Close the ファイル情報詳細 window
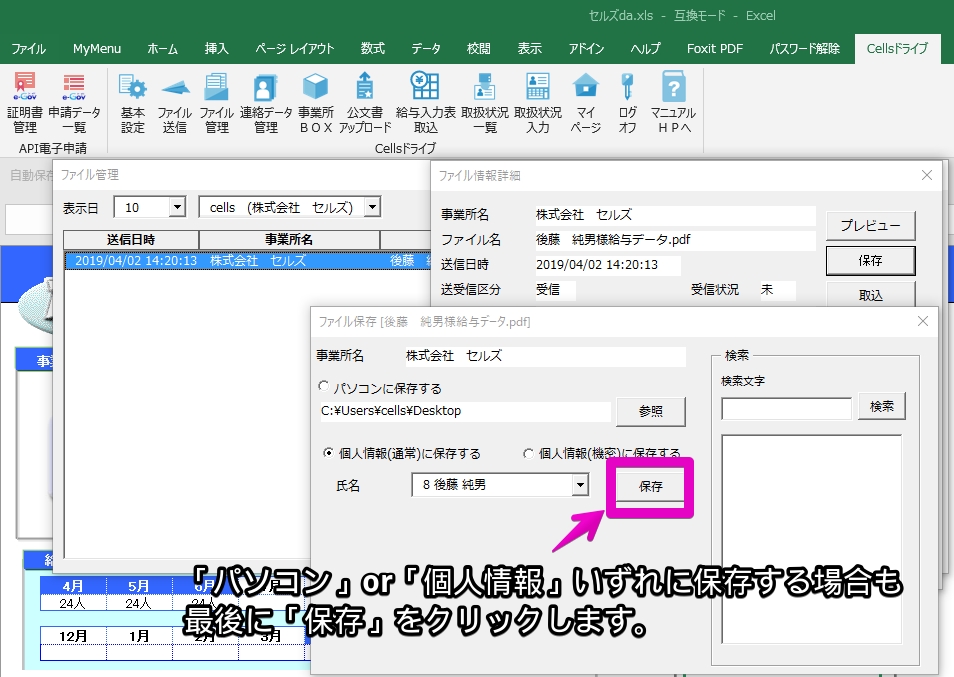The width and height of the screenshot is (954, 677). 927,175
